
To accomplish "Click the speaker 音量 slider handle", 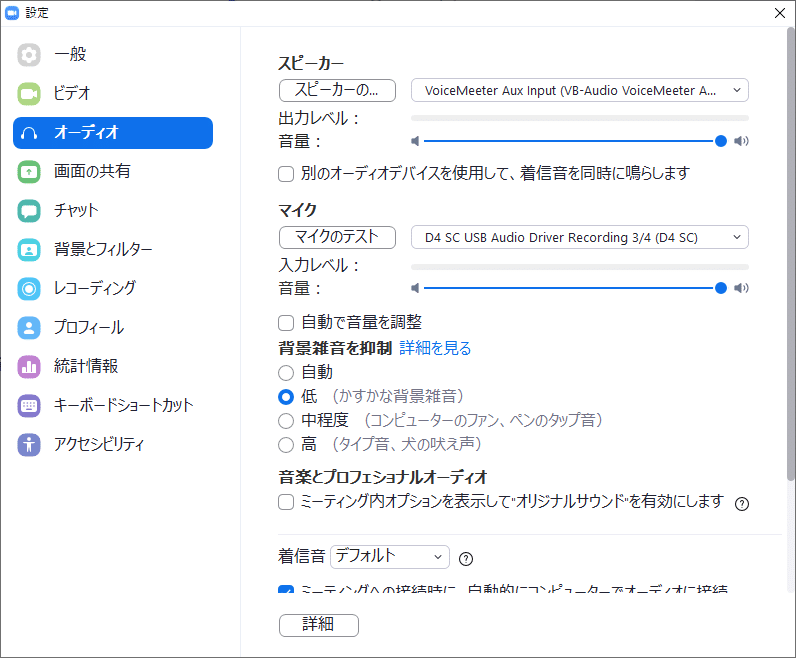I will 720,141.
